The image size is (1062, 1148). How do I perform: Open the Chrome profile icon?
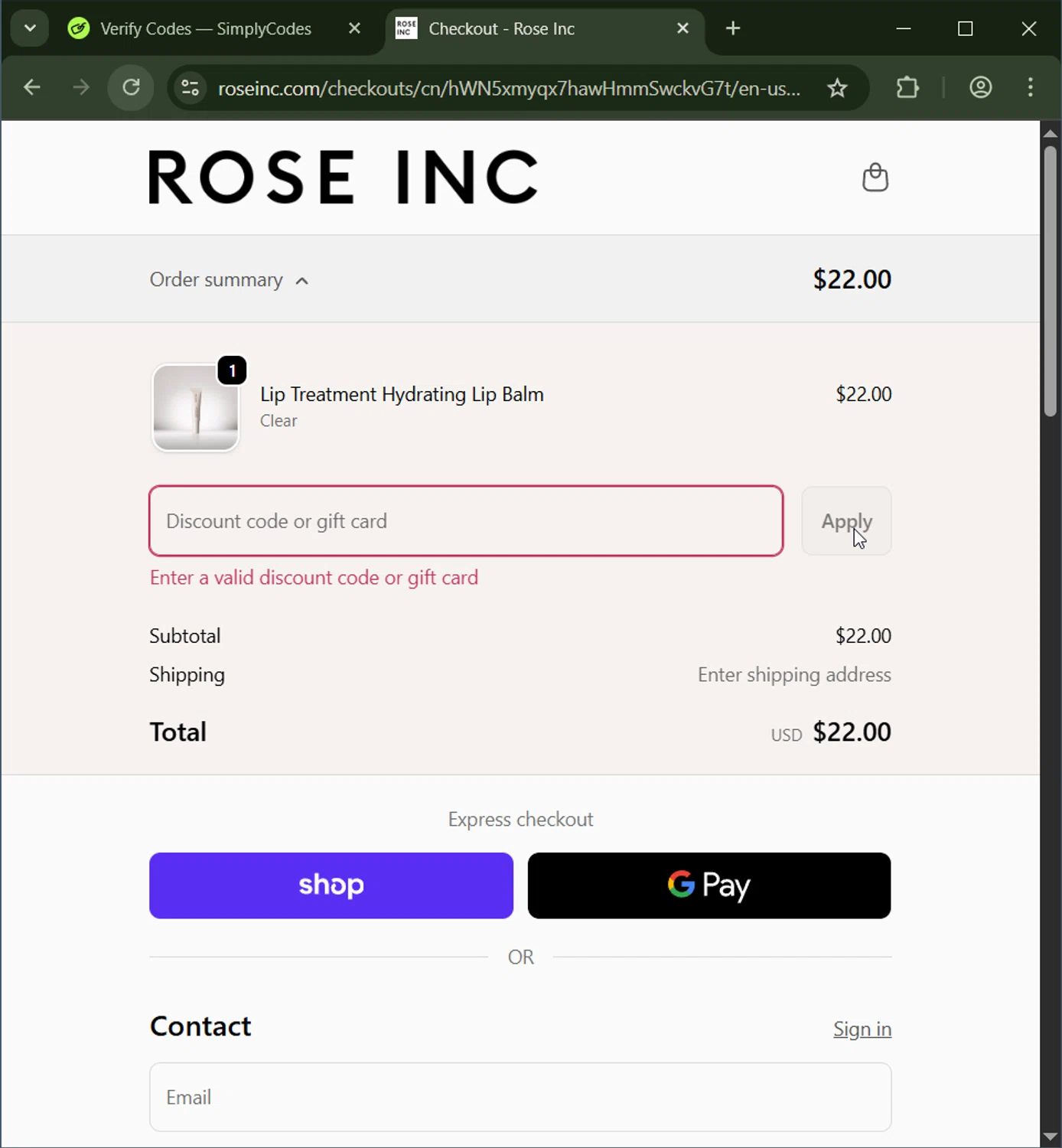coord(980,88)
